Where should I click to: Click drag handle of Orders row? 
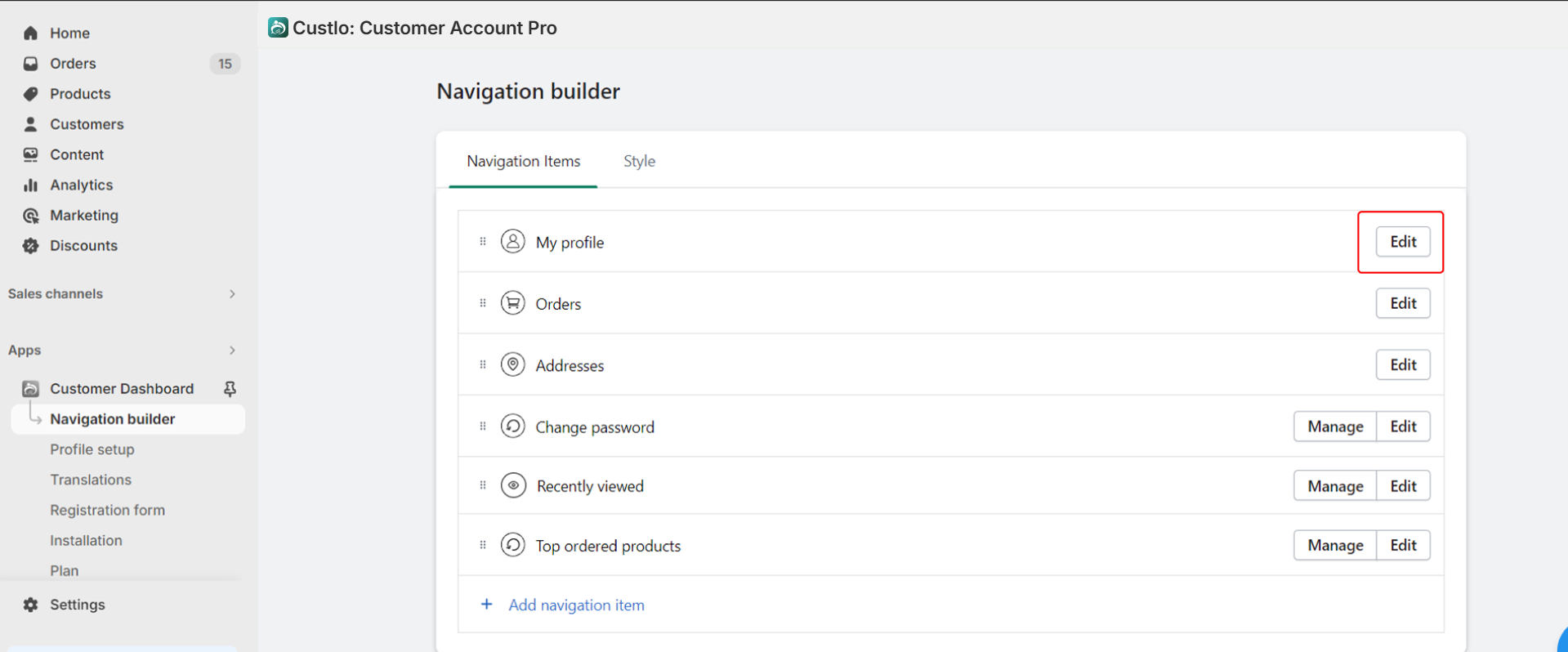(483, 303)
